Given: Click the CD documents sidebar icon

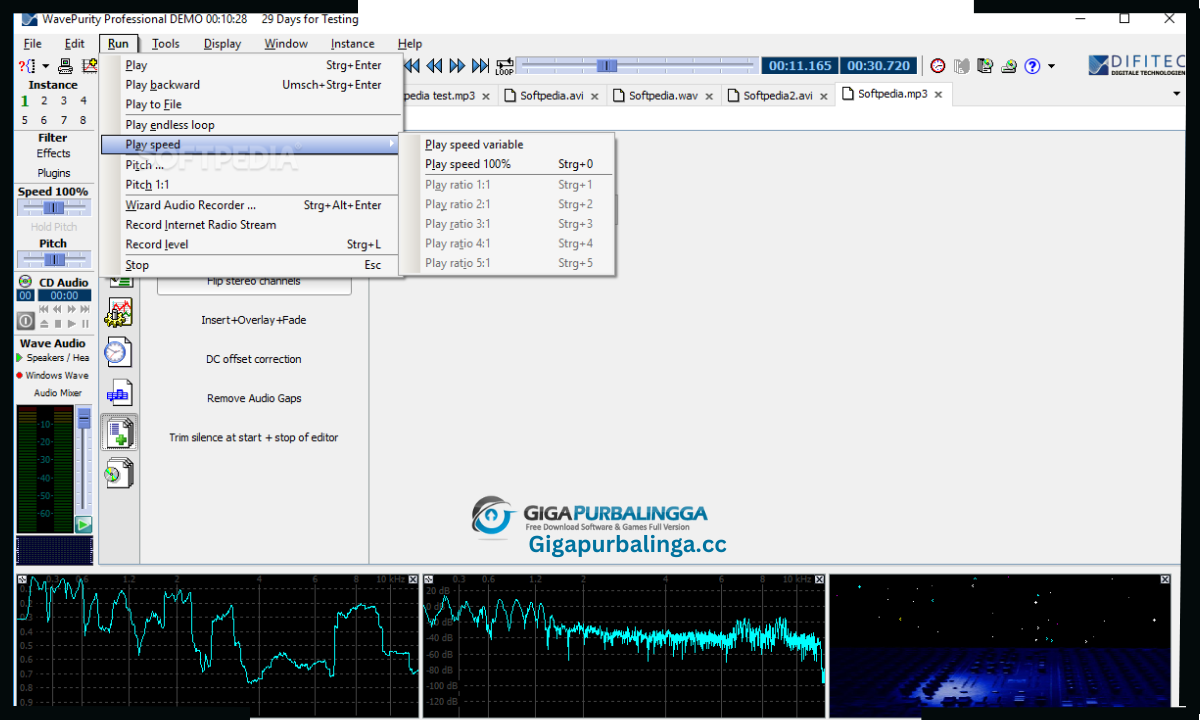Looking at the screenshot, I should [119, 473].
